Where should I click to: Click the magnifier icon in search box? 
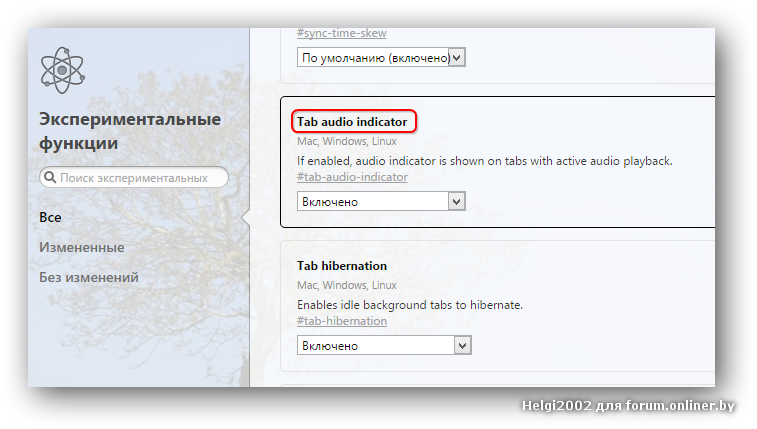coord(50,178)
